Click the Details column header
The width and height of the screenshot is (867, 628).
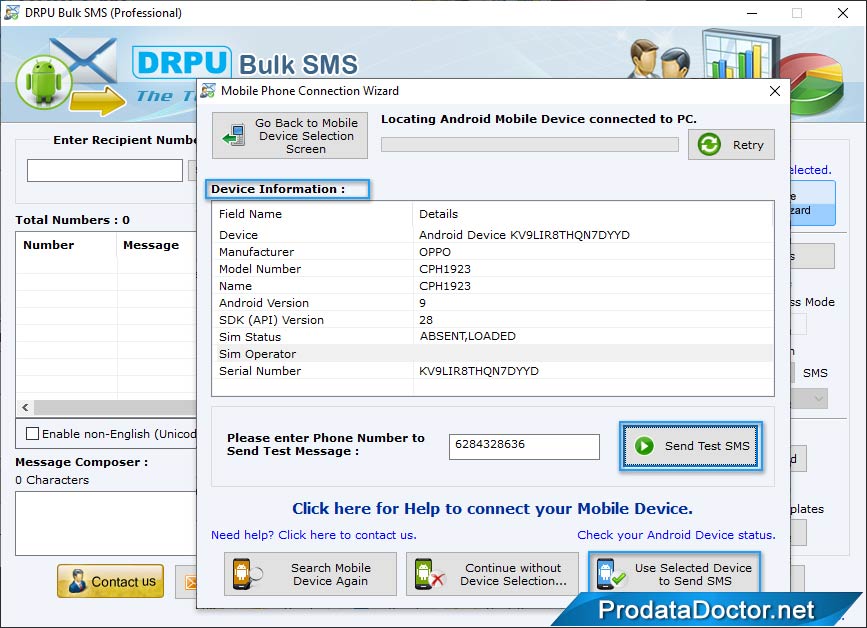point(593,214)
